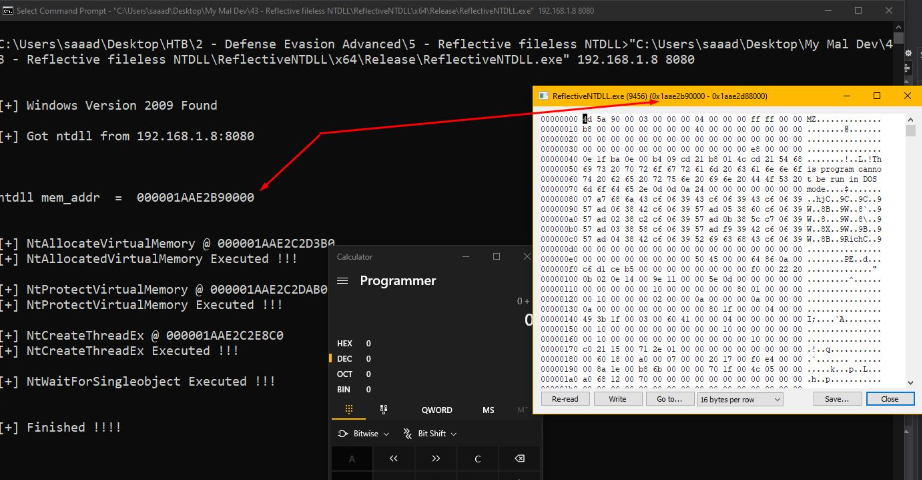Click the hex view scrollbar thumb
The image size is (922, 480).
[911, 131]
